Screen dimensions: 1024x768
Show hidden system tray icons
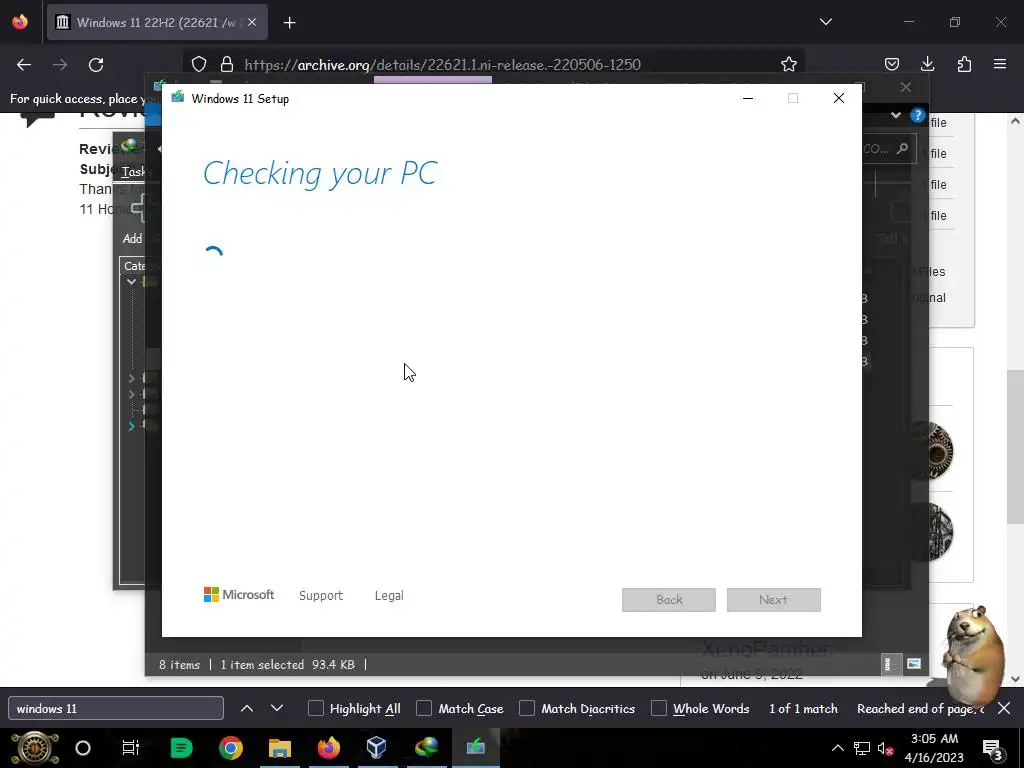click(837, 748)
